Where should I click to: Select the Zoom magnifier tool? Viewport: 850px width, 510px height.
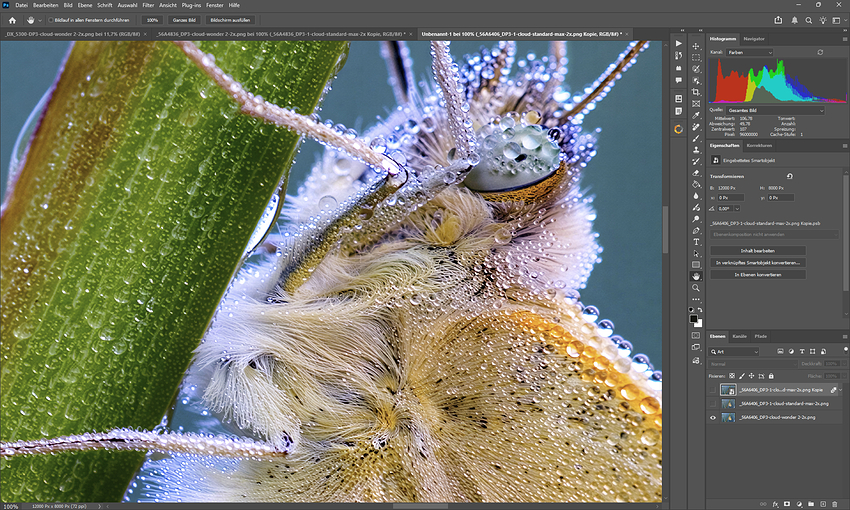click(696, 288)
